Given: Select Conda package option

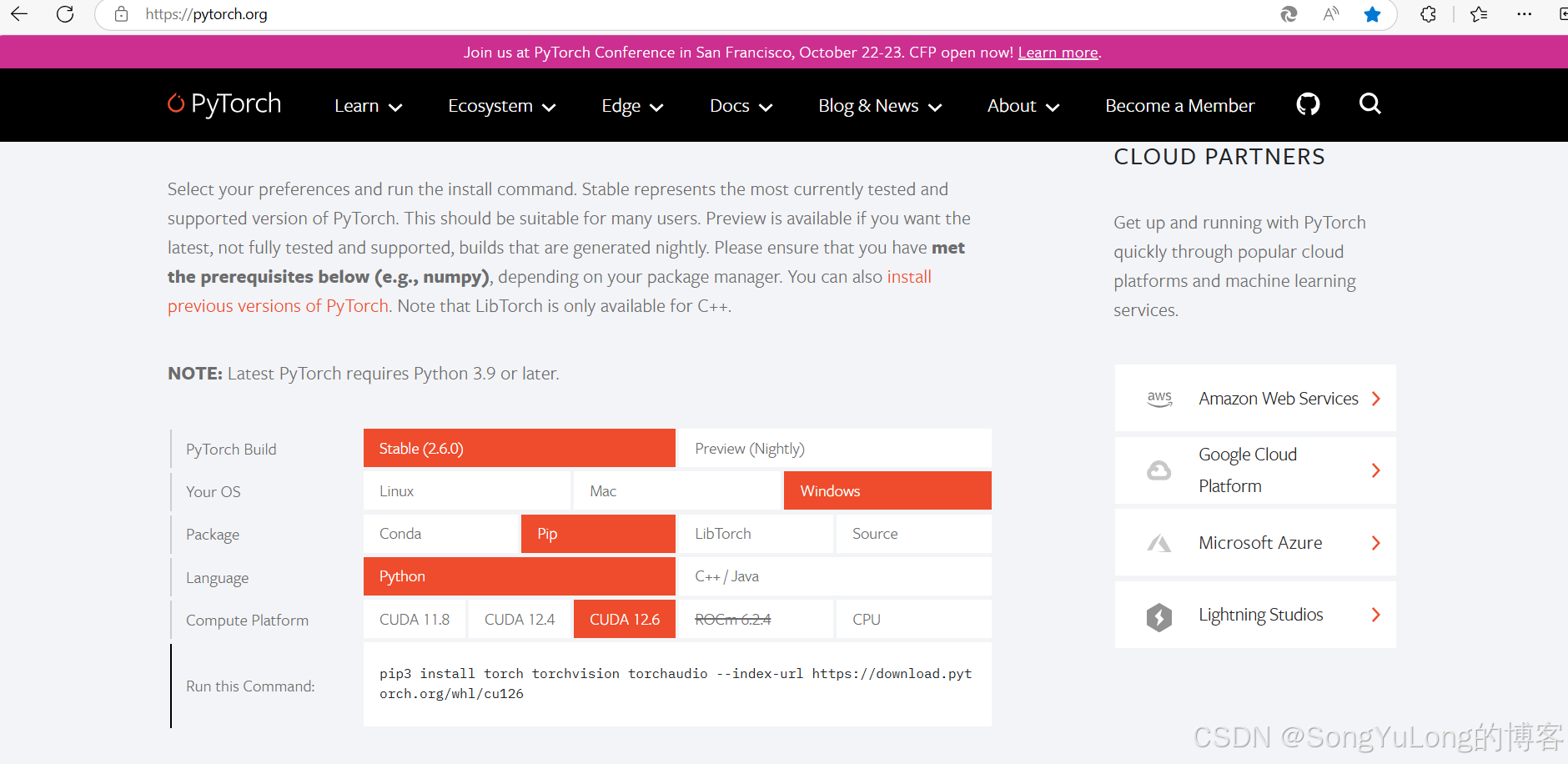Looking at the screenshot, I should 440,534.
